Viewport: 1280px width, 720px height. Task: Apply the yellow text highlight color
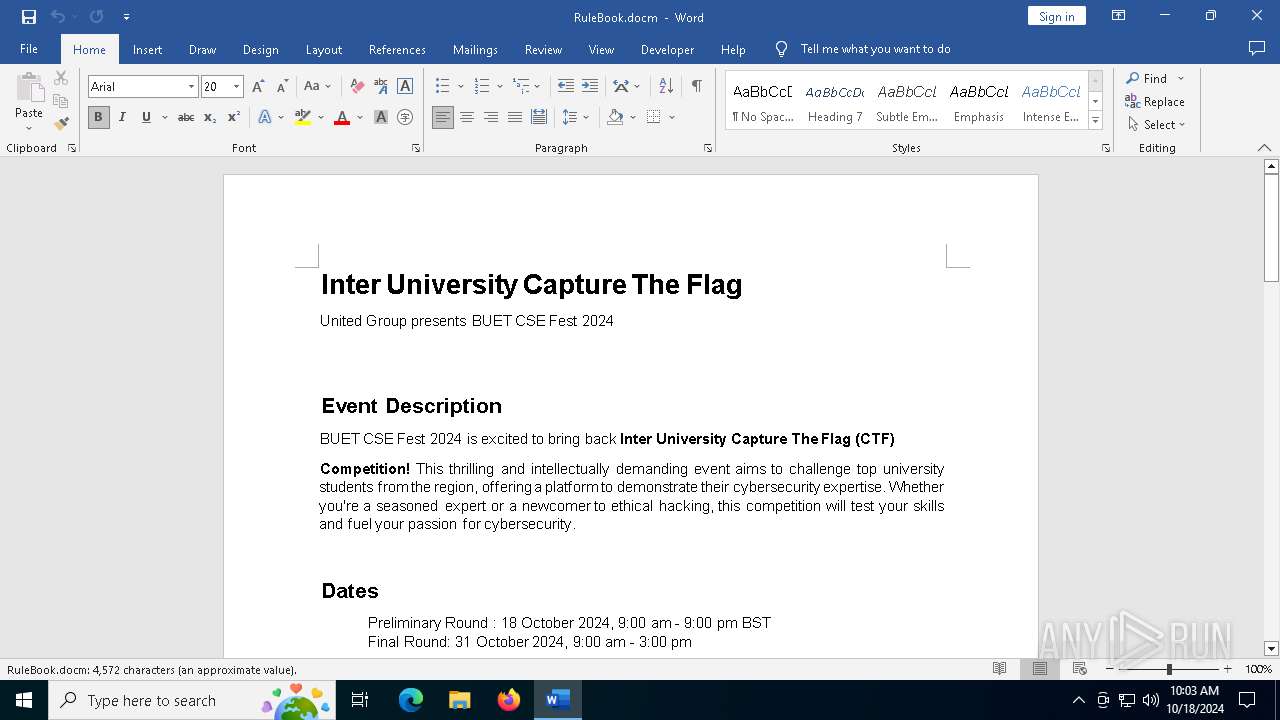(303, 117)
